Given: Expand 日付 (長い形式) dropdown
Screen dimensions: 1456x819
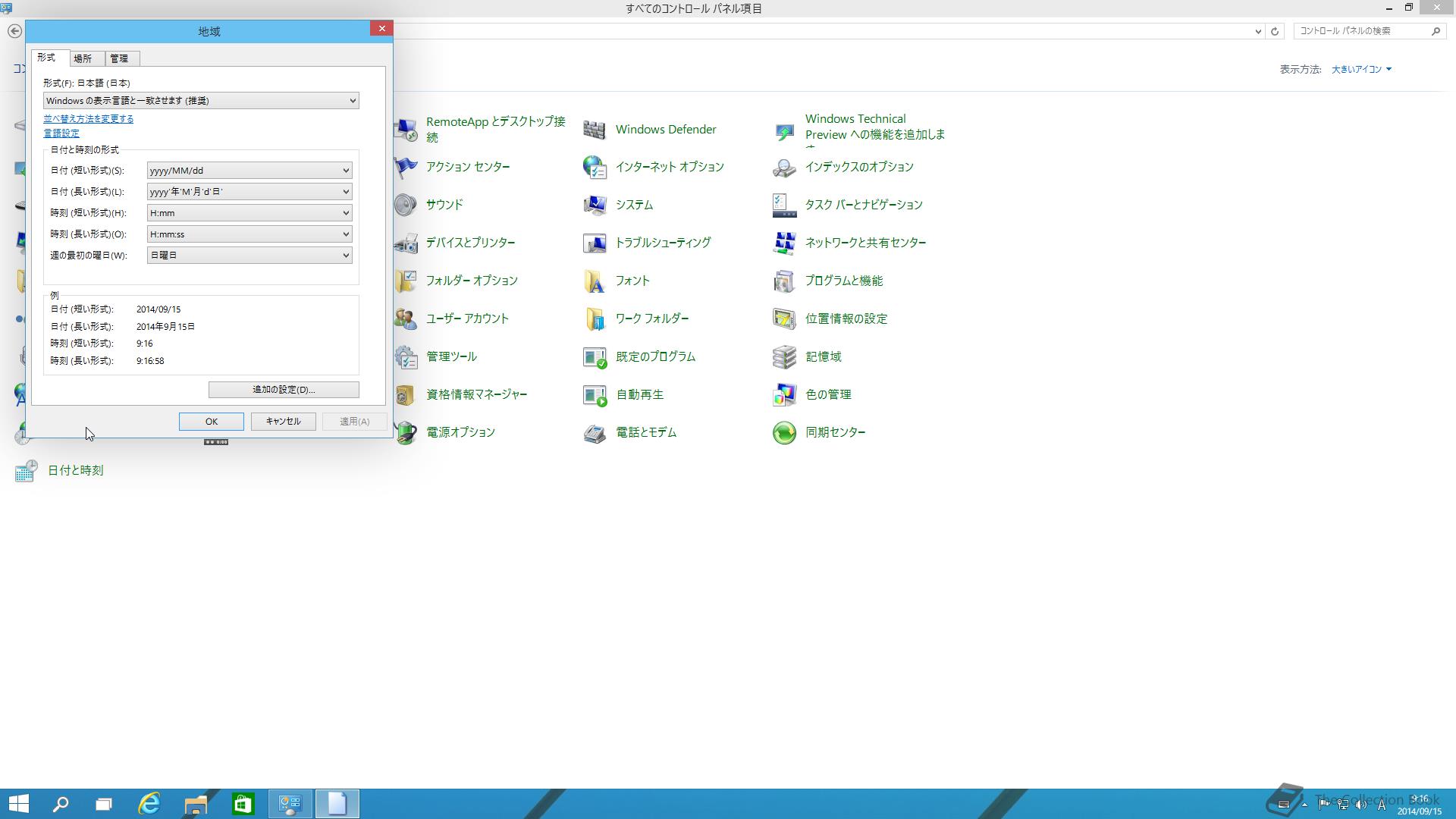Looking at the screenshot, I should pos(249,192).
